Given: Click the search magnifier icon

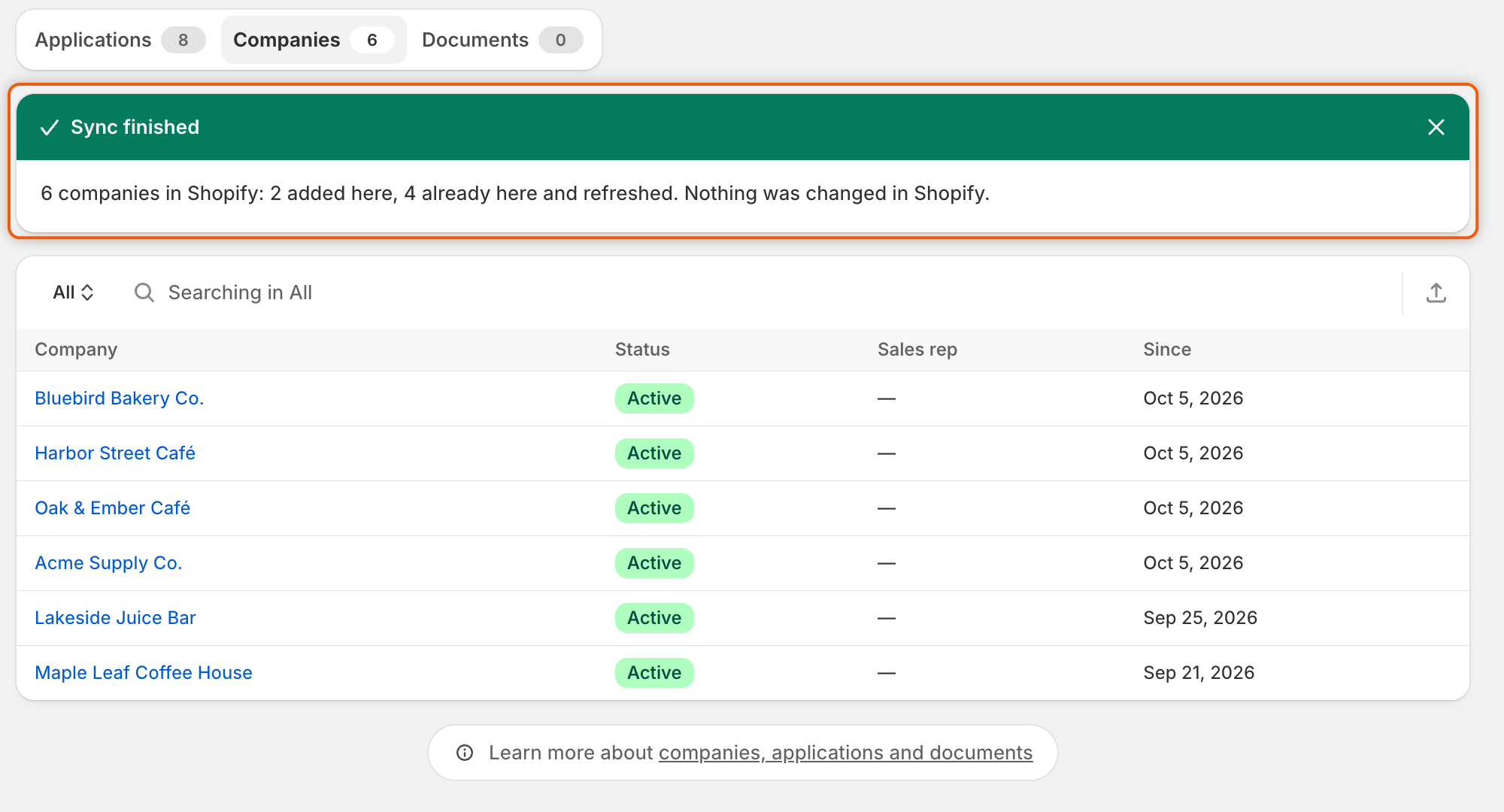Looking at the screenshot, I should point(144,292).
